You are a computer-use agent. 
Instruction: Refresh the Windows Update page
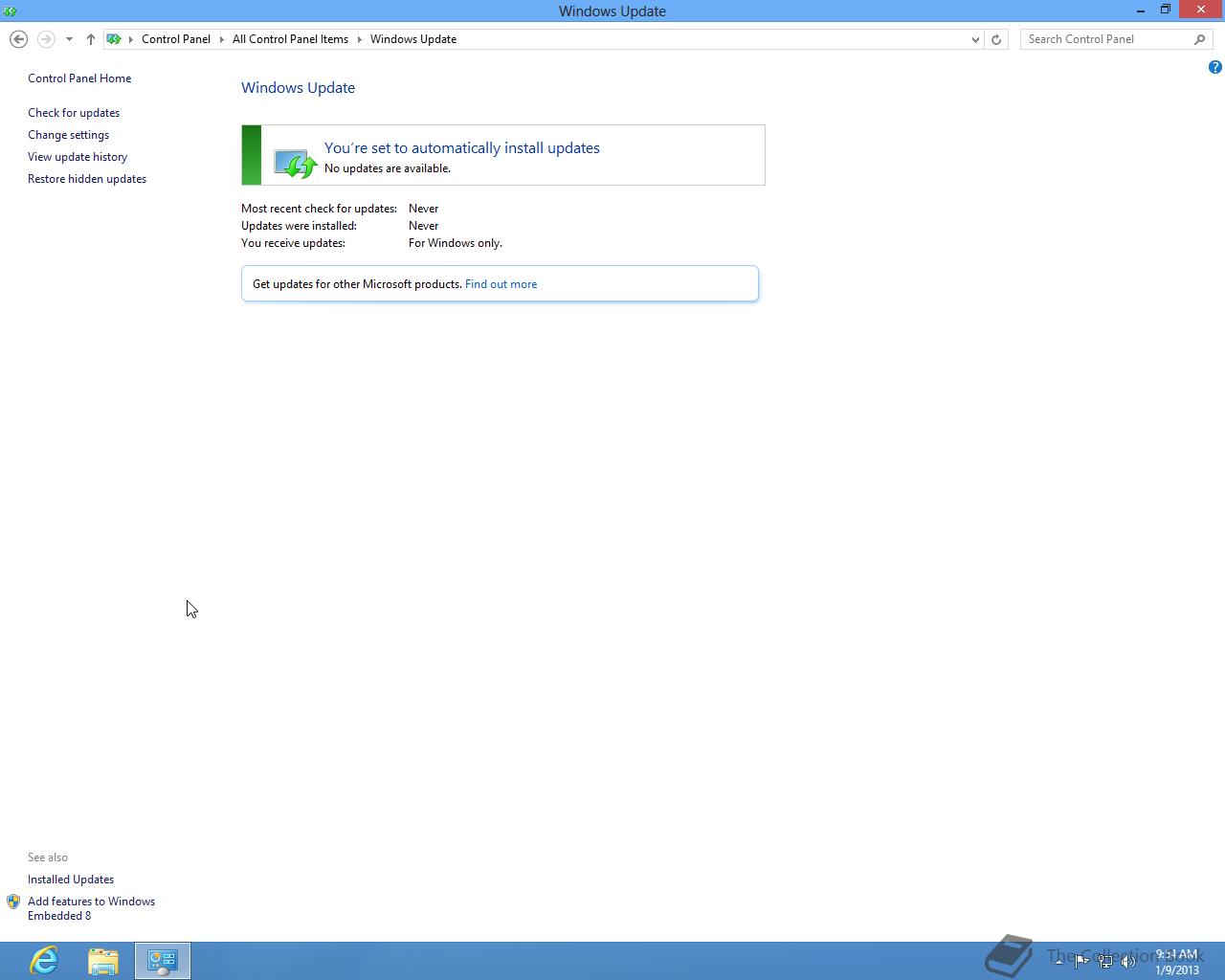pyautogui.click(x=996, y=39)
